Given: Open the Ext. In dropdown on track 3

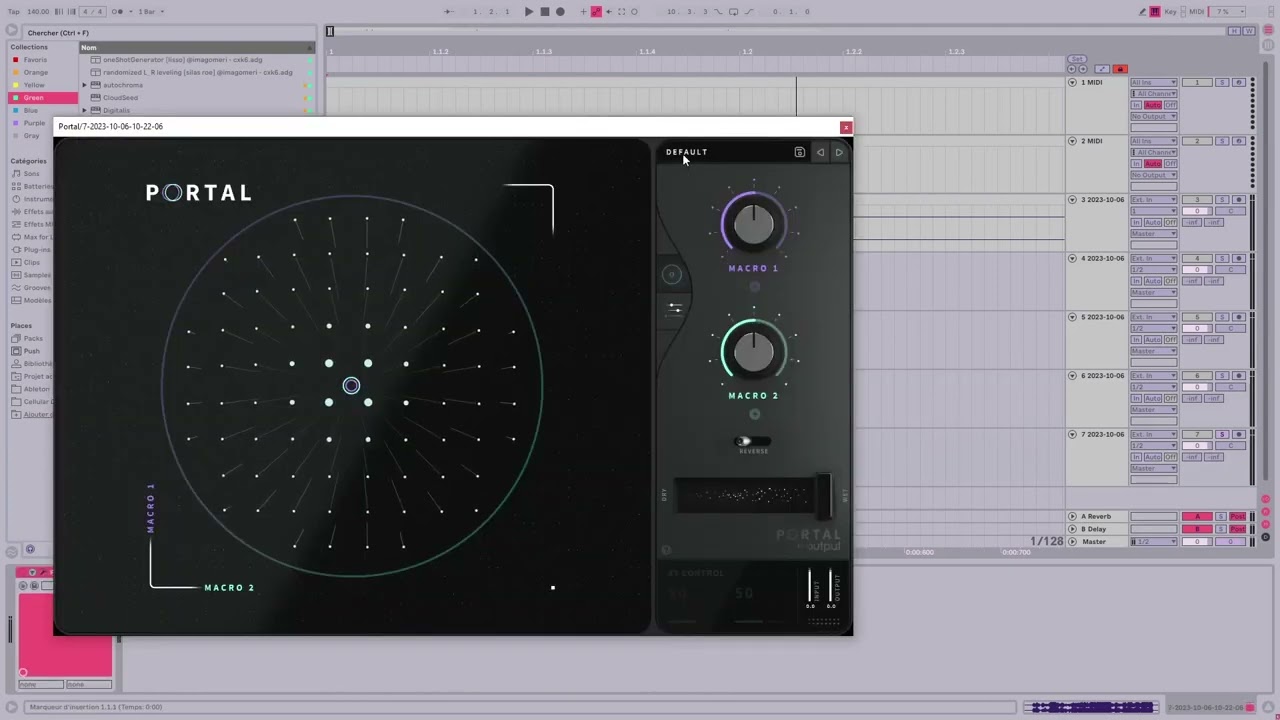Looking at the screenshot, I should coord(1153,200).
